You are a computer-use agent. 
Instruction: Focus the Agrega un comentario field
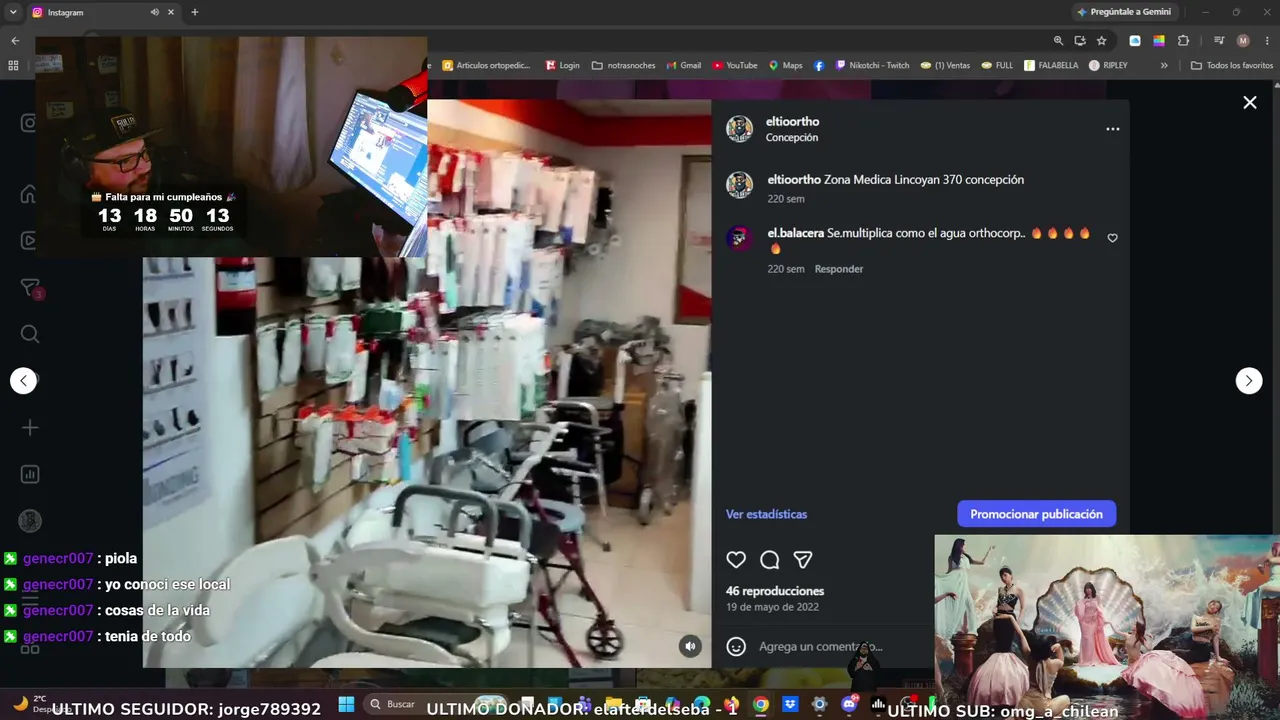pos(820,647)
